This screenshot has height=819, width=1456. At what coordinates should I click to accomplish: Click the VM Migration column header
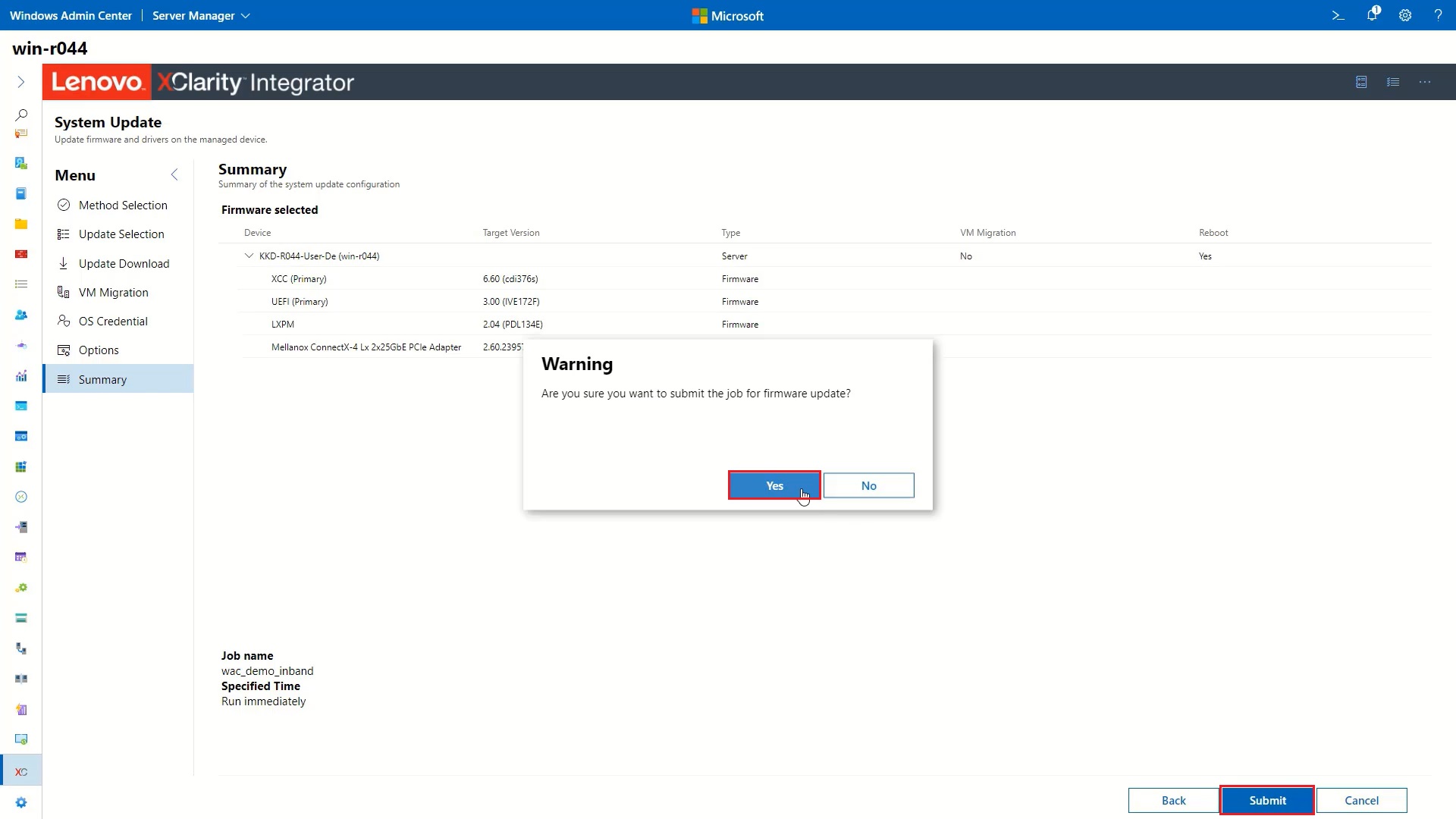pyautogui.click(x=987, y=233)
